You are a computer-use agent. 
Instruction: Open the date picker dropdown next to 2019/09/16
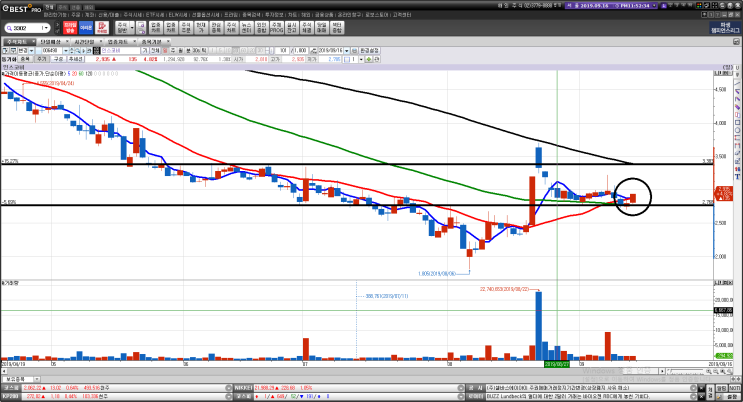coord(347,50)
